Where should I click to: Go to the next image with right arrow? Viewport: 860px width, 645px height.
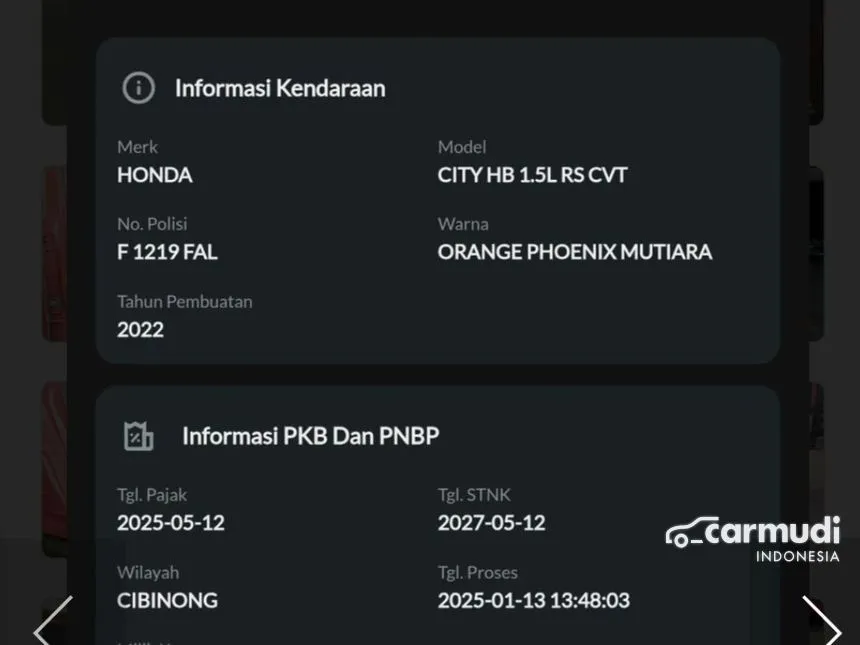pos(820,622)
